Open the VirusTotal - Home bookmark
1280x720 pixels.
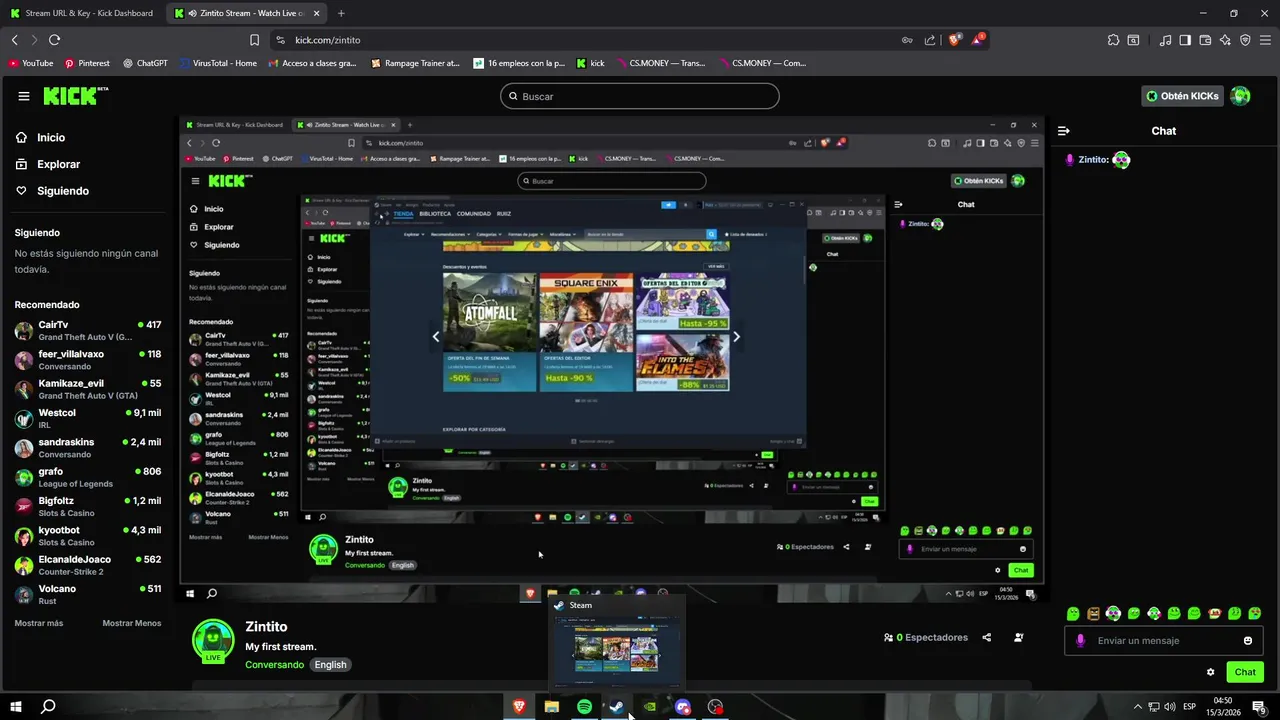click(218, 63)
